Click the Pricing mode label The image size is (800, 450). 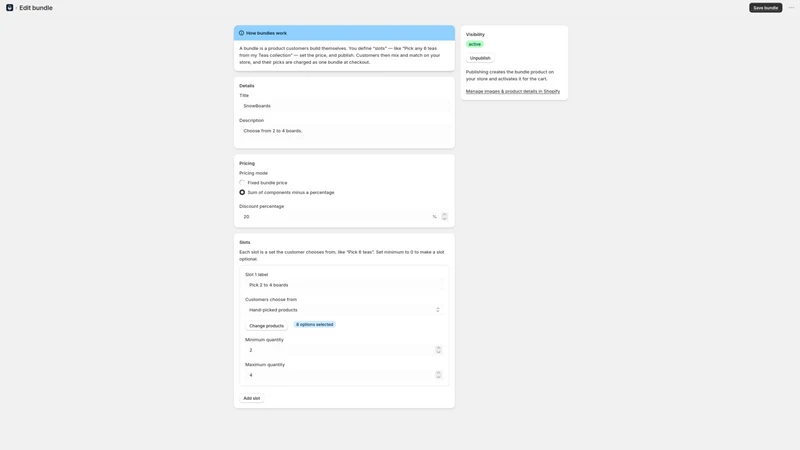tap(254, 173)
